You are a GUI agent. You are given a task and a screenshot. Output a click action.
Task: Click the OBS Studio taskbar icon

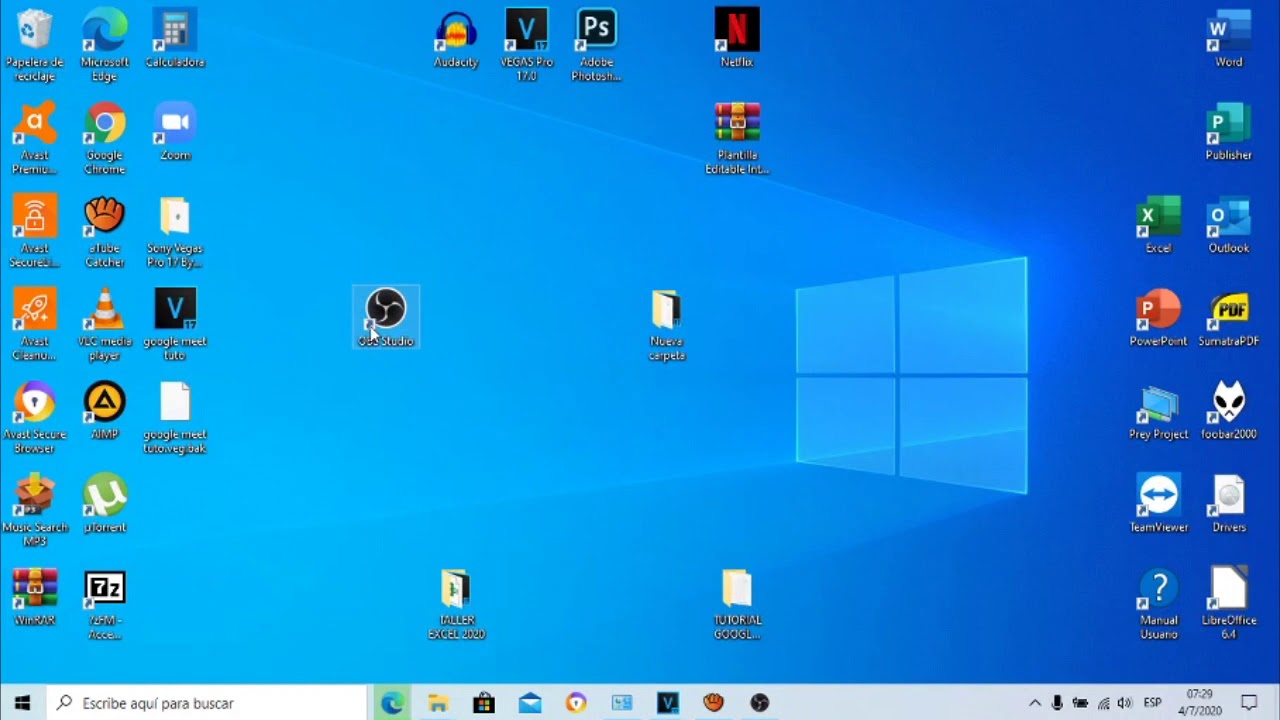[759, 703]
